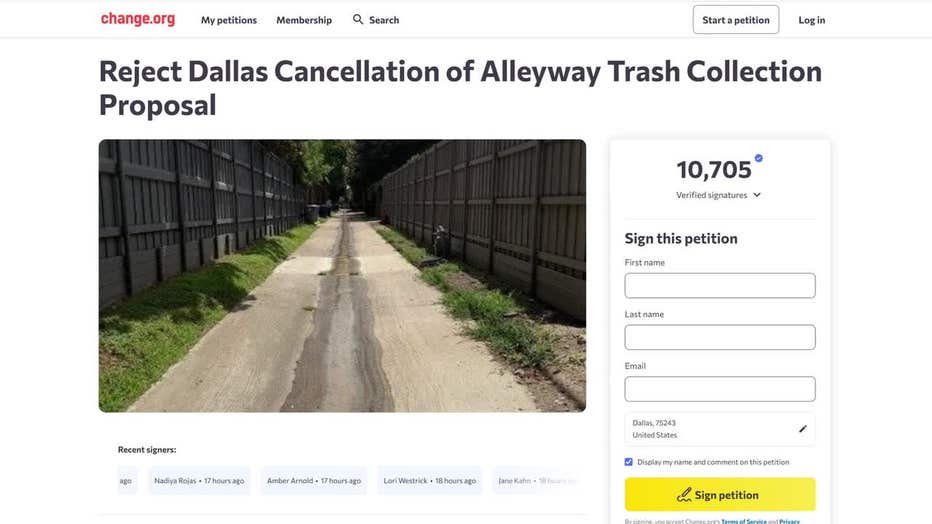Select recent signer Lori Westrick
This screenshot has height=524, width=932.
[430, 481]
